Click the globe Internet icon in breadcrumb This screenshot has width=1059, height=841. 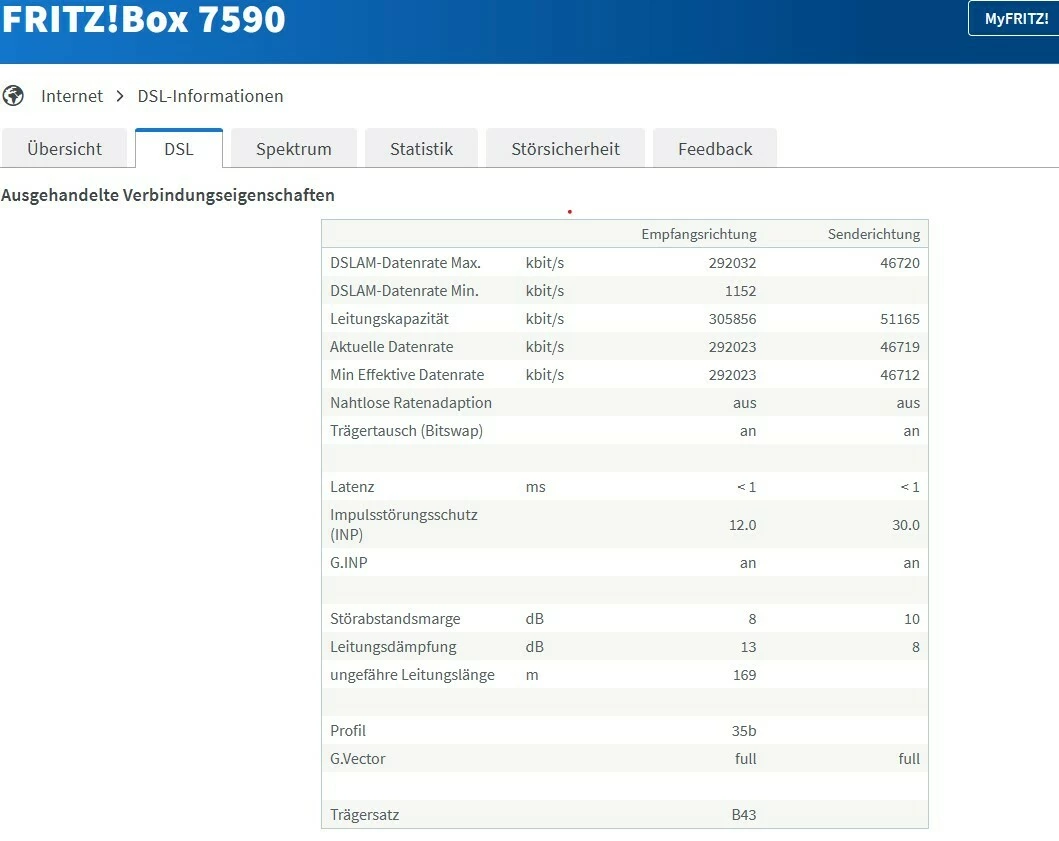click(13, 96)
